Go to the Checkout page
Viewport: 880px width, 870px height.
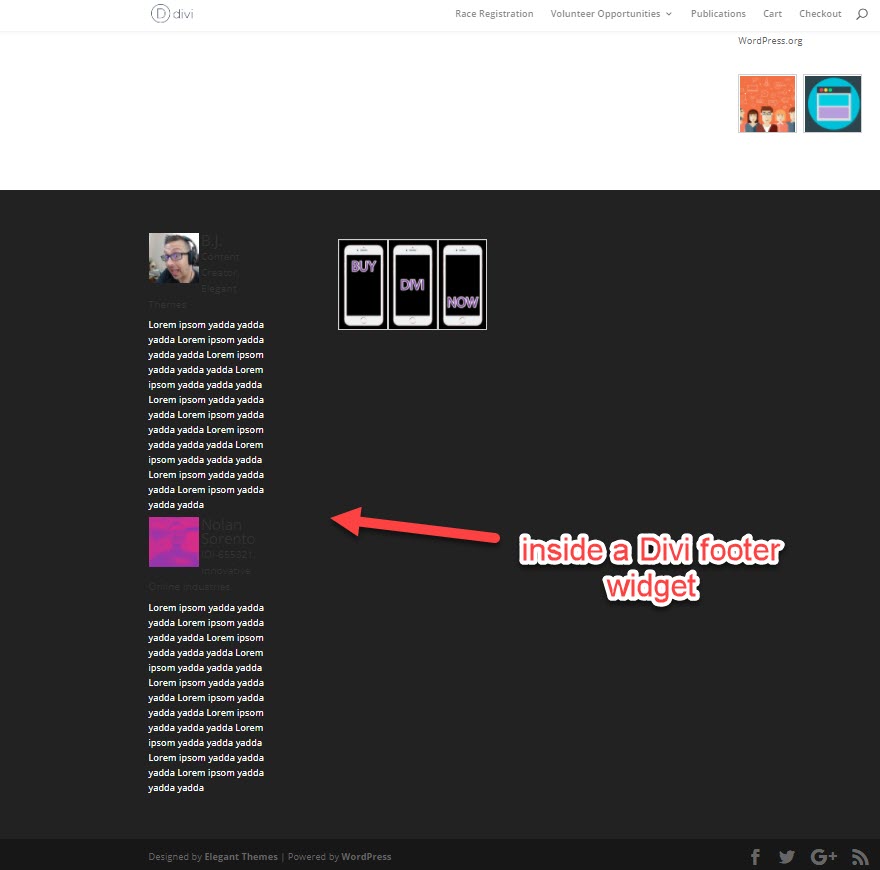(x=820, y=13)
